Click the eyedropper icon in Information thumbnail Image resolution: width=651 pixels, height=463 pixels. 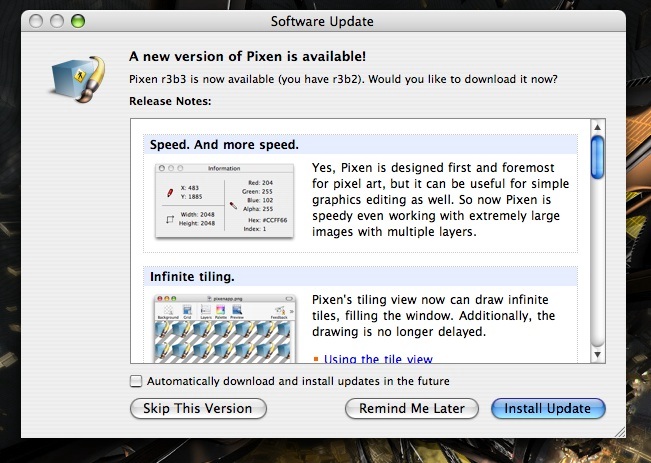point(233,205)
